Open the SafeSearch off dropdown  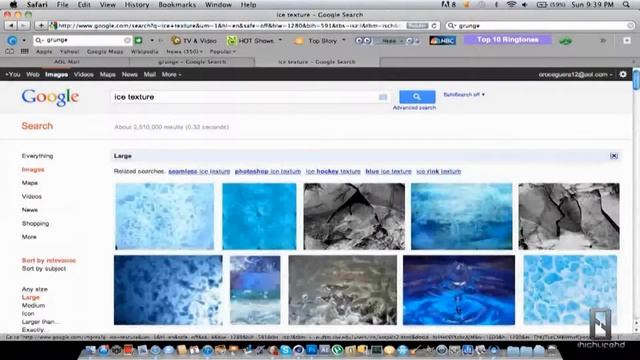(x=464, y=95)
